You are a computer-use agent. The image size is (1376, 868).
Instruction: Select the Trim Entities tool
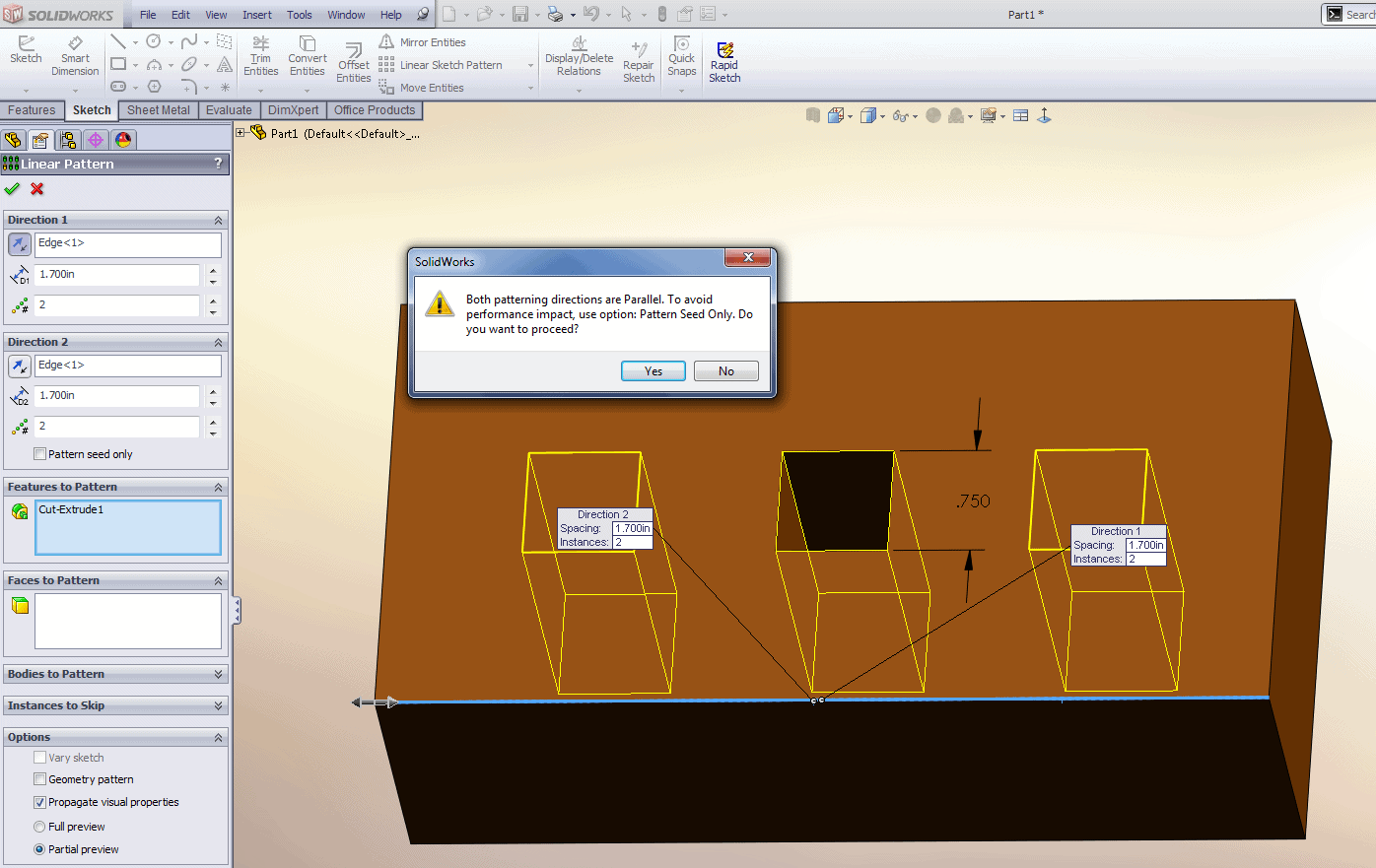click(x=260, y=56)
